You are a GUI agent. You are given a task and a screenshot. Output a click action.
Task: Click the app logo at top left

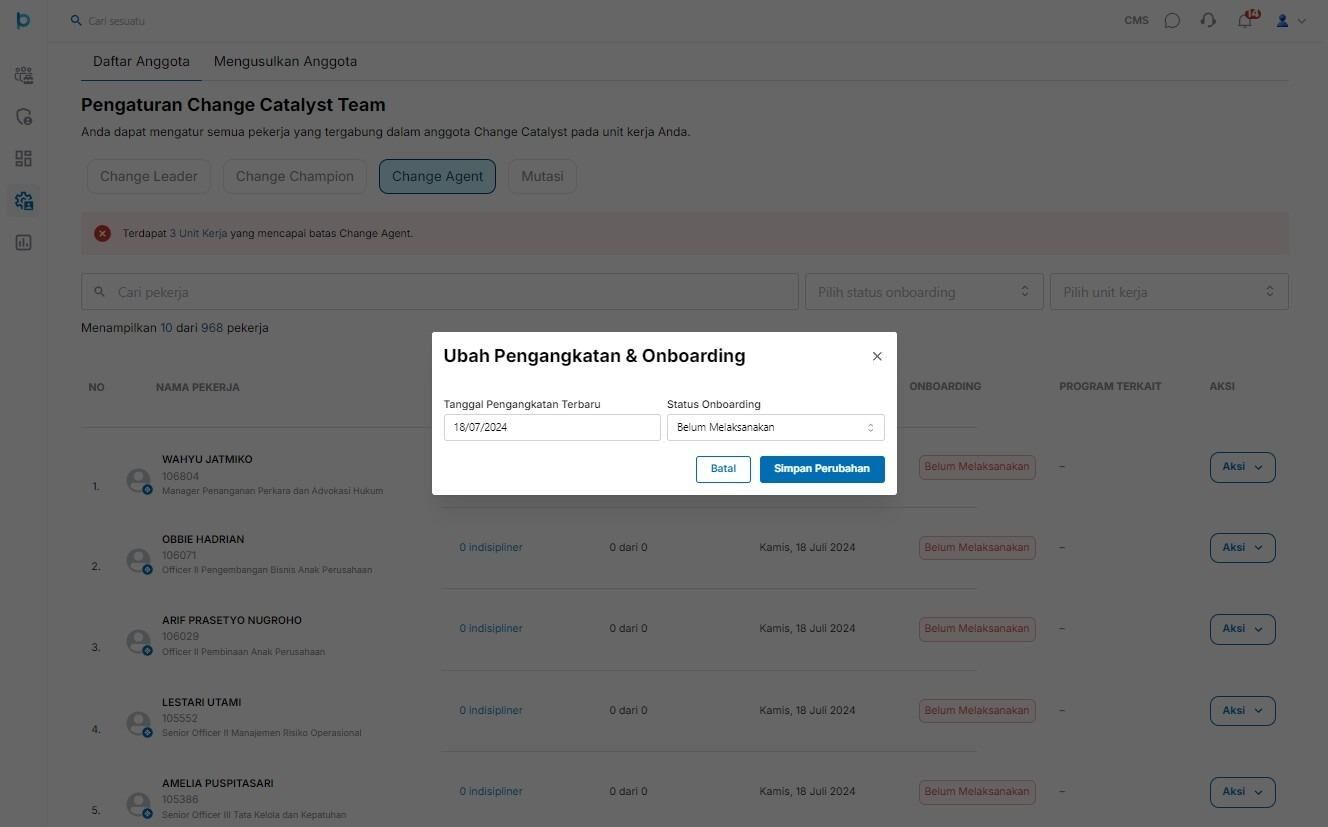pos(23,20)
